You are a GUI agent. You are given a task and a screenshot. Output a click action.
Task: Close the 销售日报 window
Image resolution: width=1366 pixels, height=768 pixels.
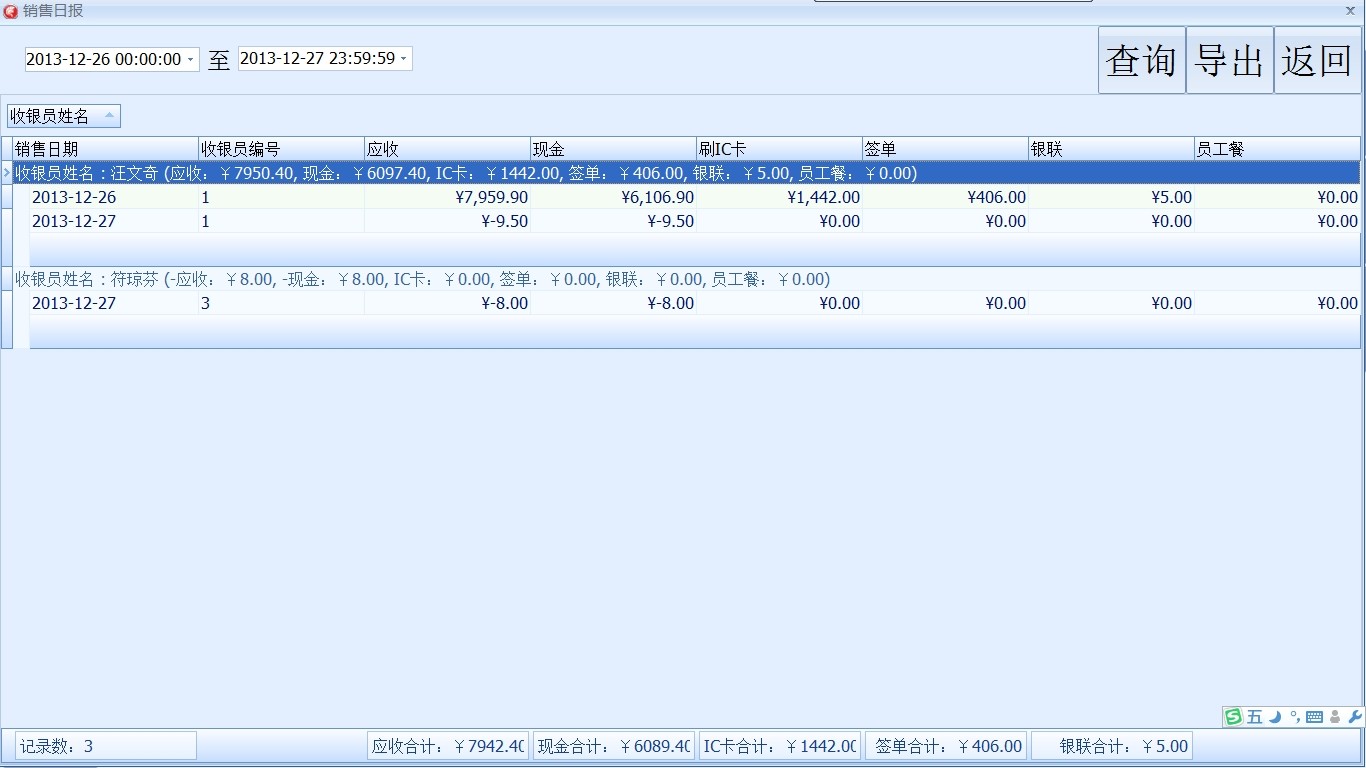click(1350, 11)
